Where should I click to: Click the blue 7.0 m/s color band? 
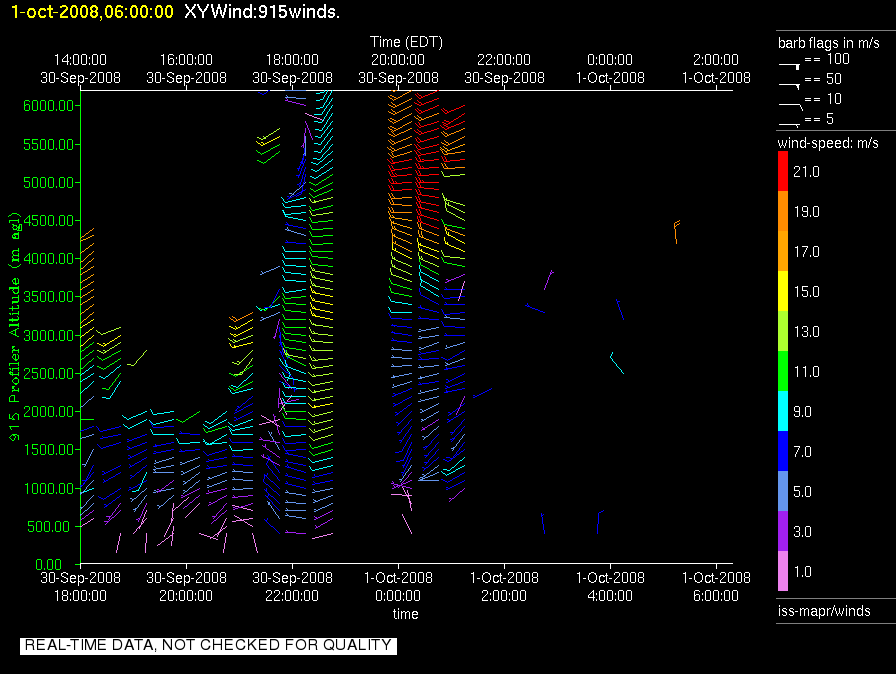pyautogui.click(x=783, y=451)
